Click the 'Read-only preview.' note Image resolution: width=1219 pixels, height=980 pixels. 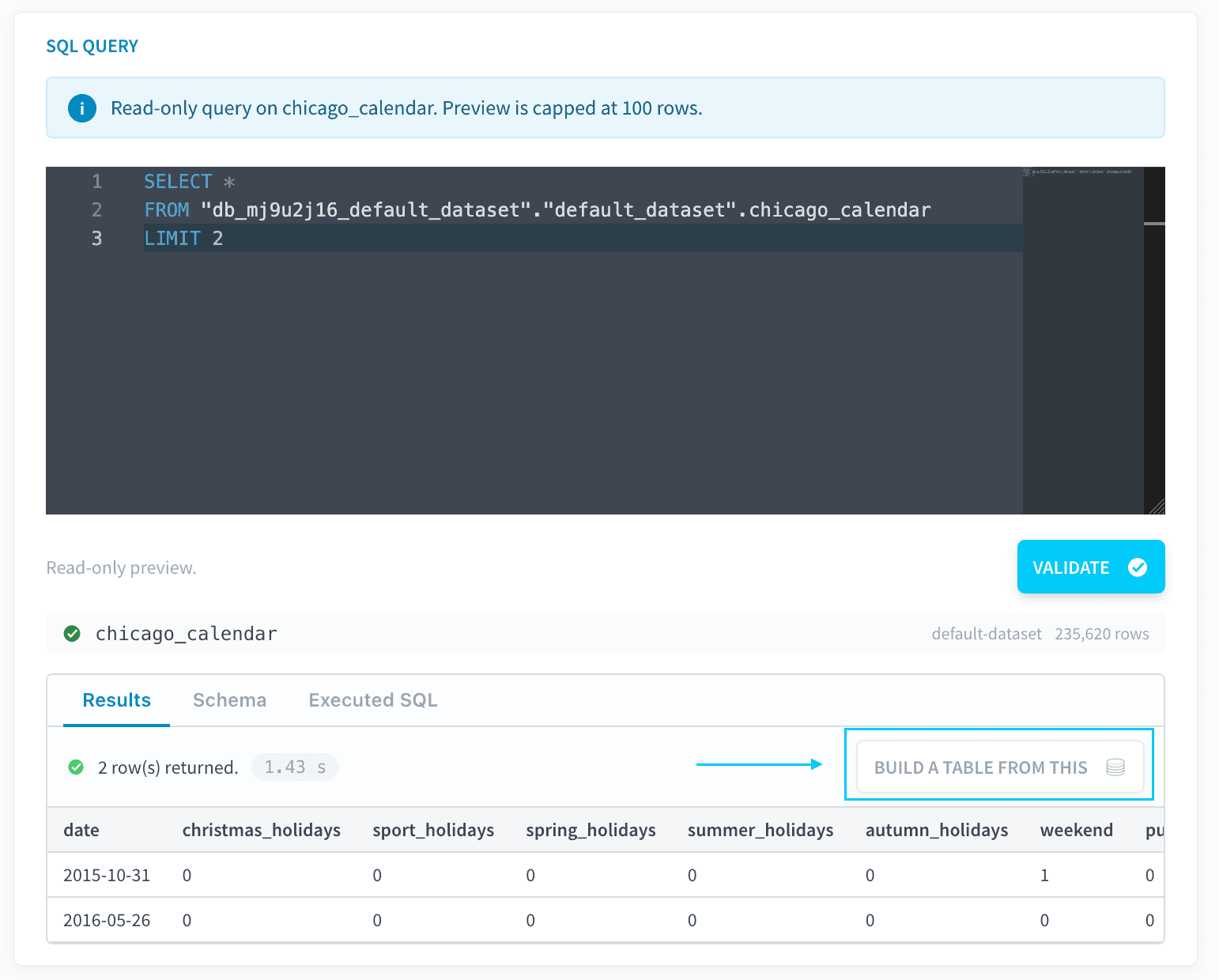click(x=121, y=567)
